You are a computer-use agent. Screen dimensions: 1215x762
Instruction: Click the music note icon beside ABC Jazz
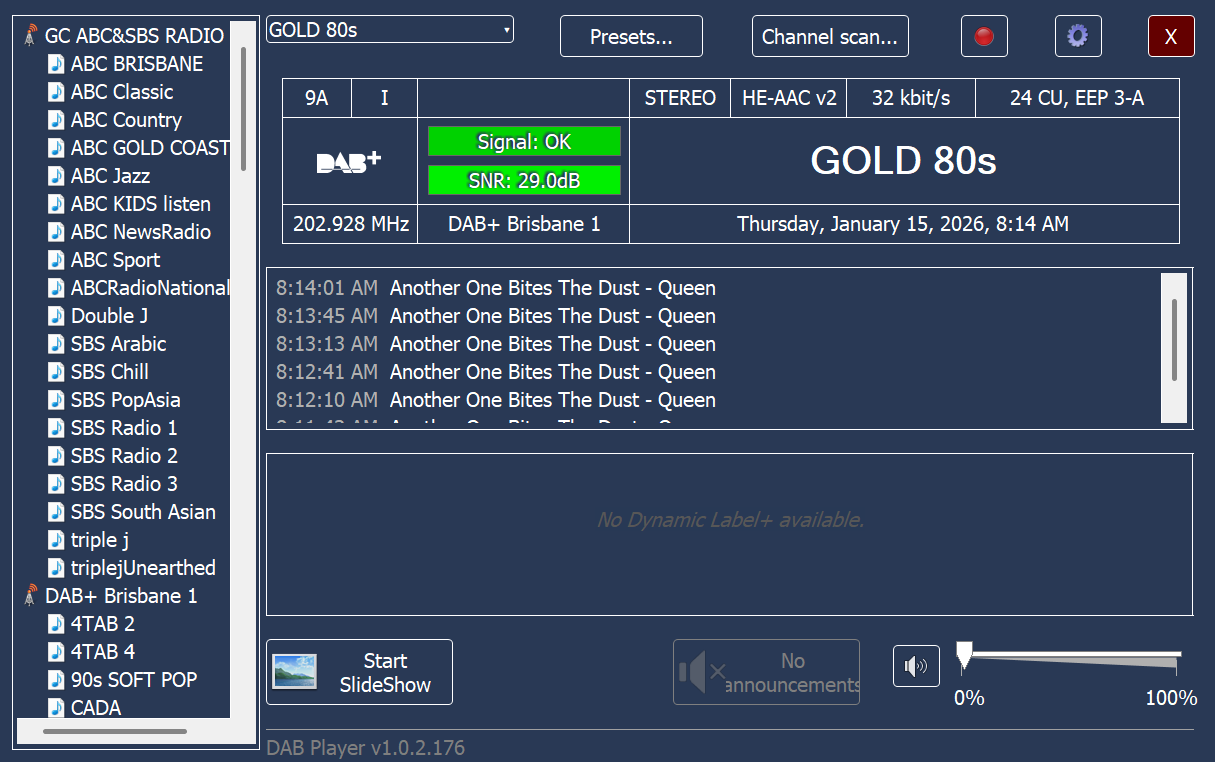[57, 176]
